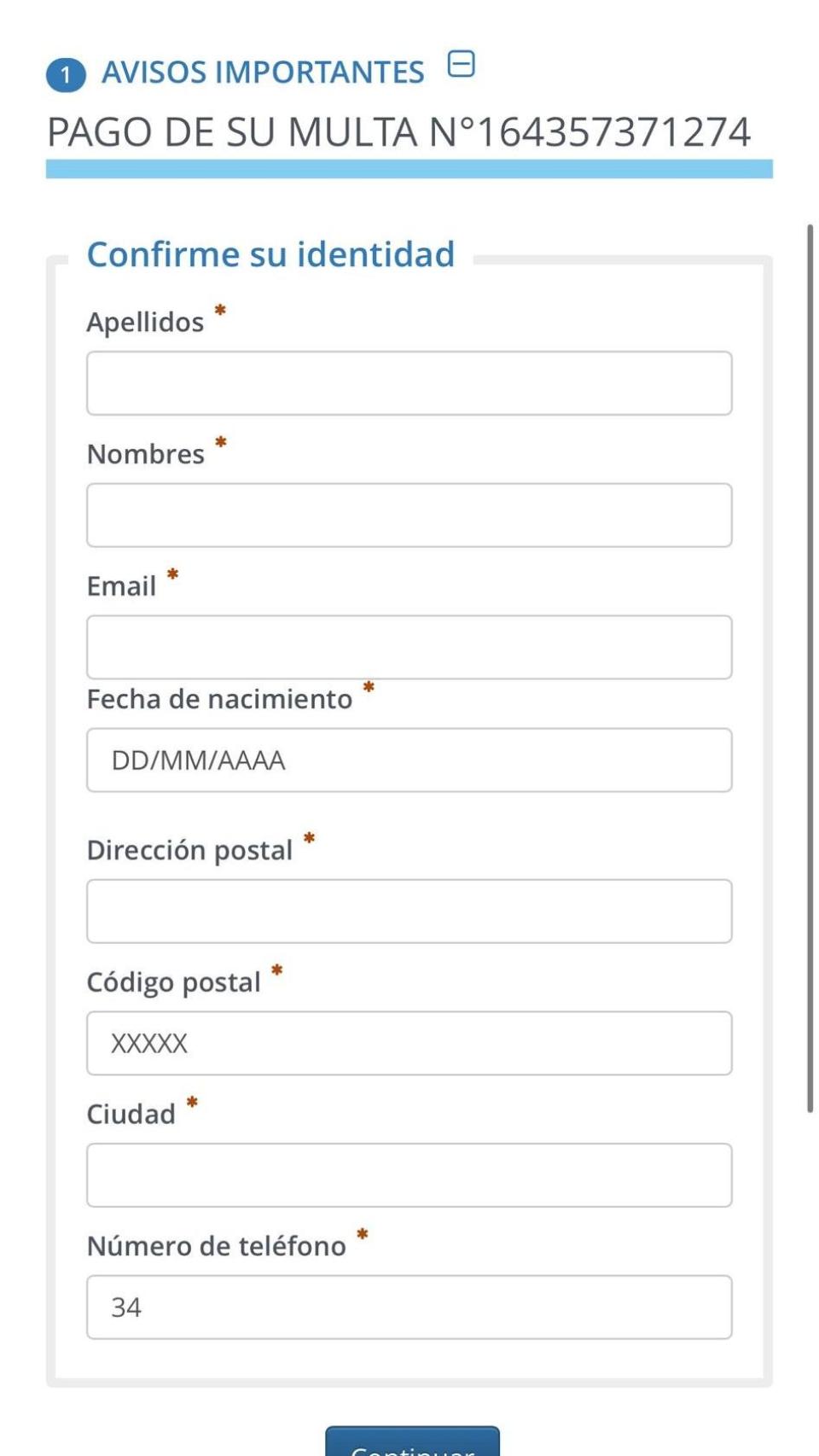Select the Apellidos input field
Viewport: 819px width, 1456px height.
coord(408,382)
